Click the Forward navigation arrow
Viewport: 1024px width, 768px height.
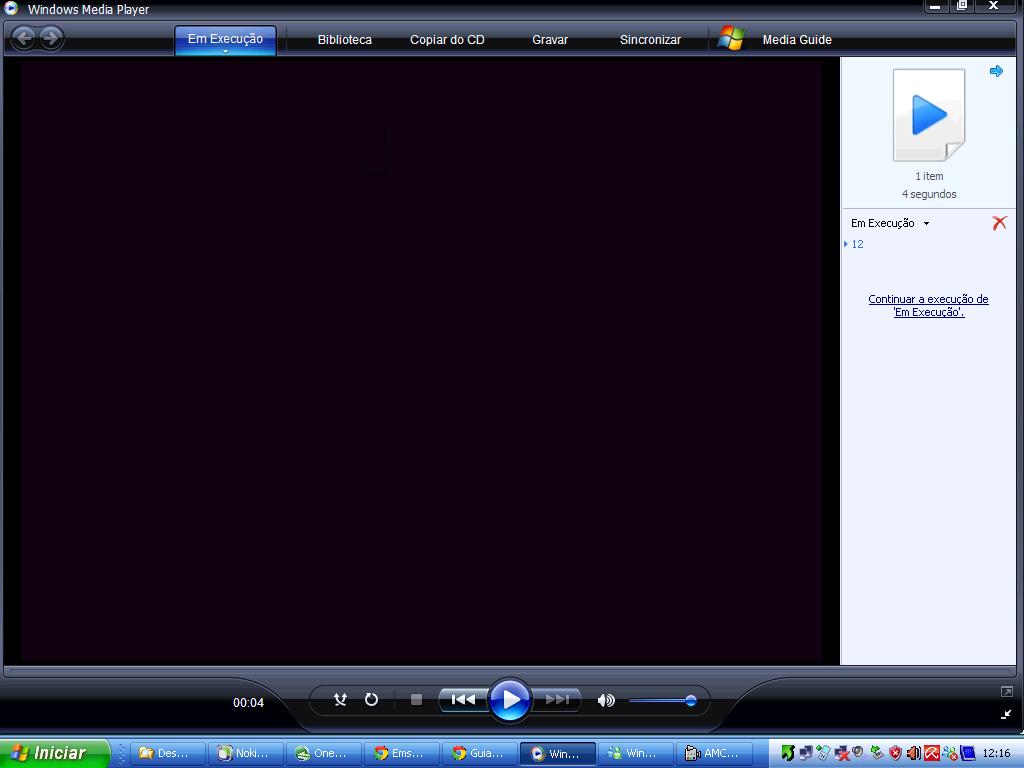point(51,38)
